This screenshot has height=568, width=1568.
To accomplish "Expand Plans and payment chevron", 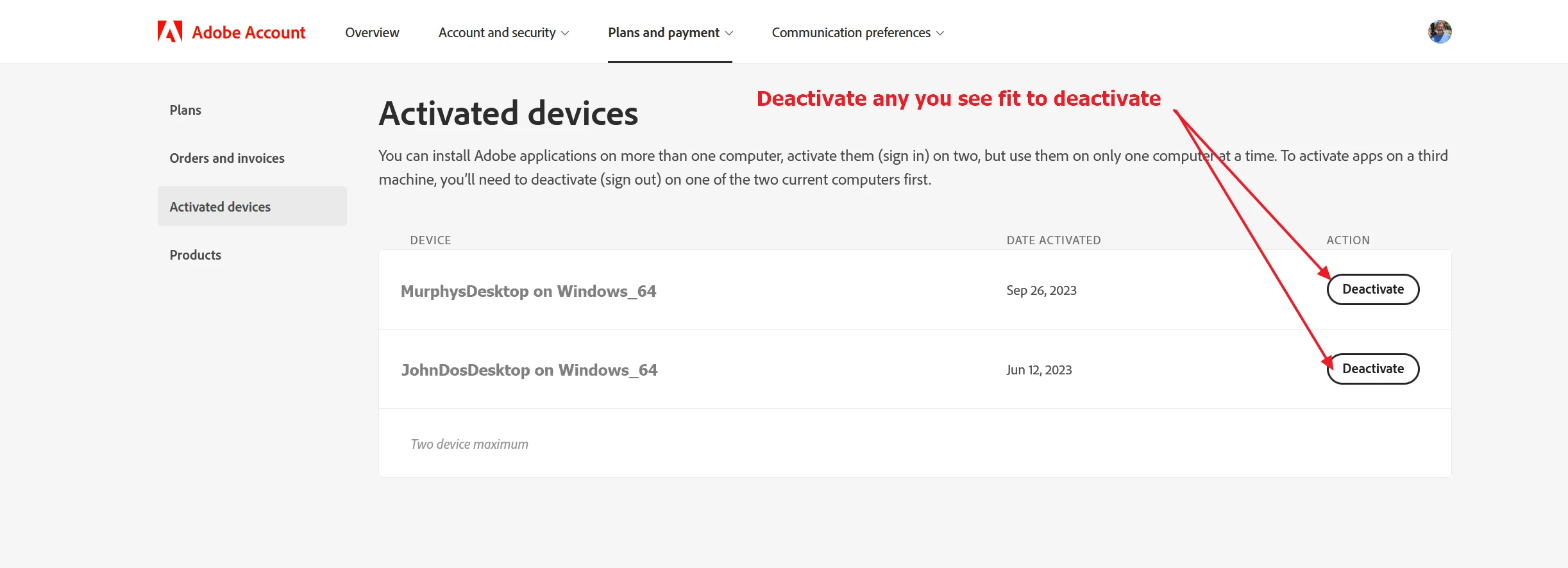I will click(x=729, y=33).
